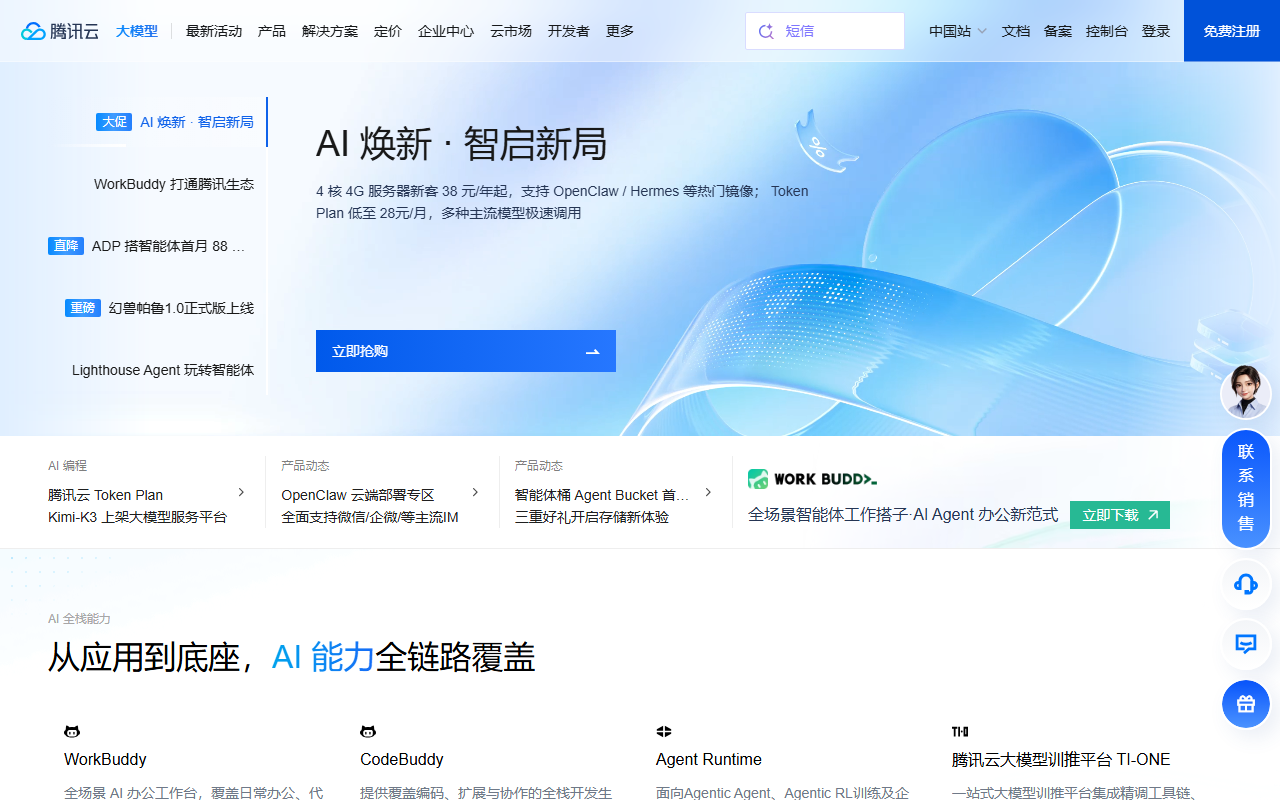Click the WorkBuddy logo banner

[x=812, y=479]
